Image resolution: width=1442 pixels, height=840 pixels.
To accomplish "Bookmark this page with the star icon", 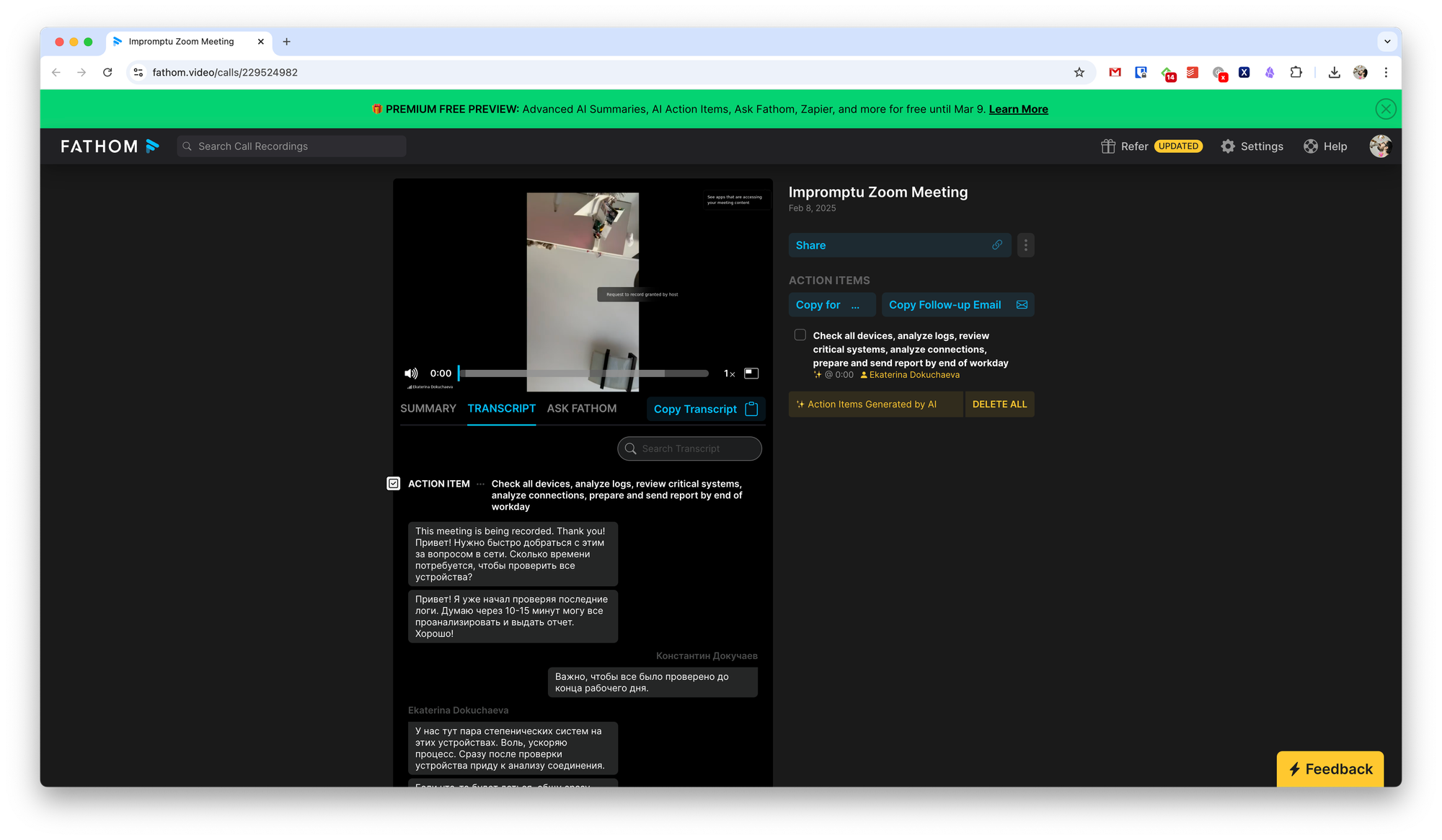I will pos(1079,72).
